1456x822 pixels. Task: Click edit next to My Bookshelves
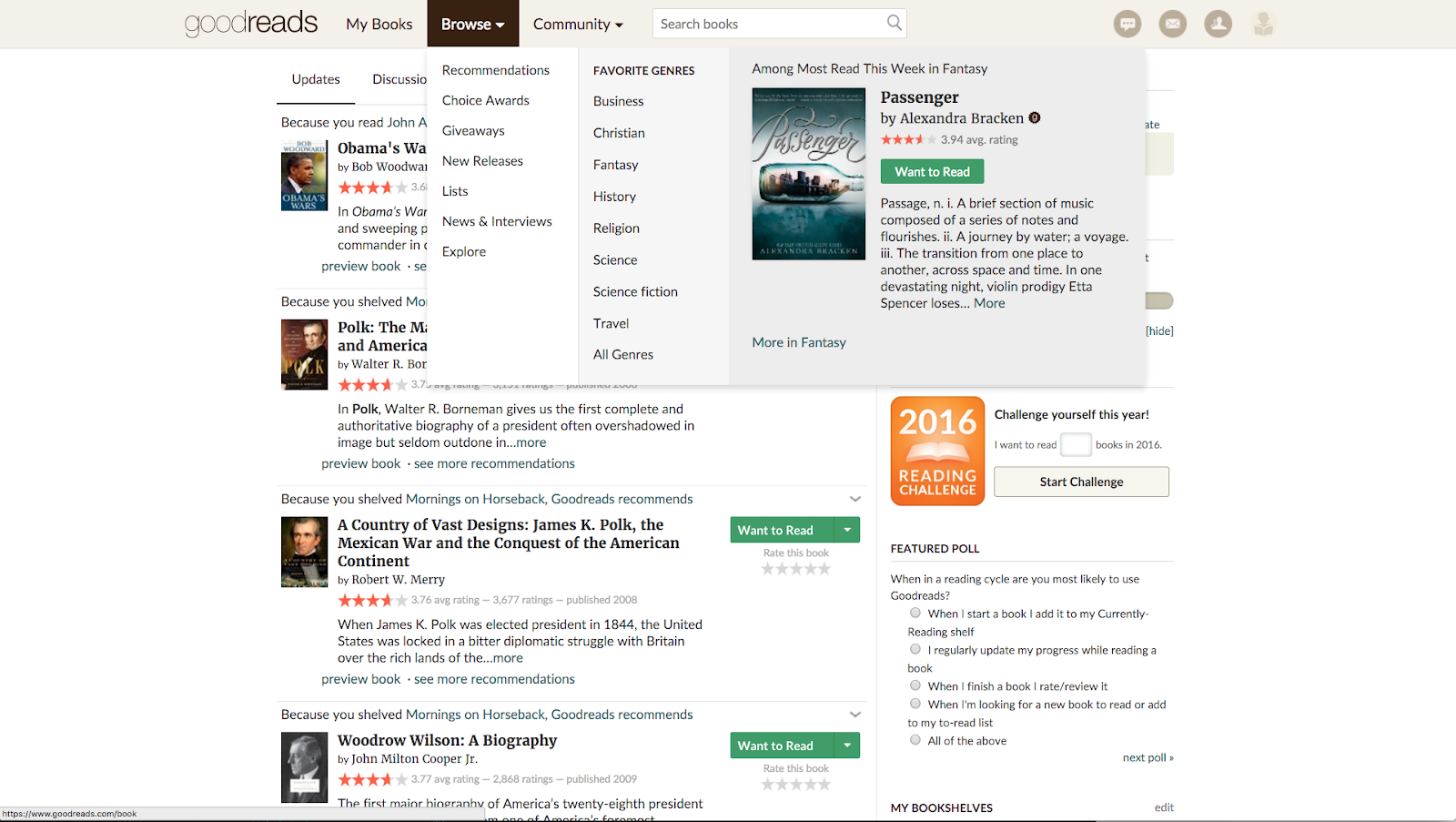click(1164, 807)
